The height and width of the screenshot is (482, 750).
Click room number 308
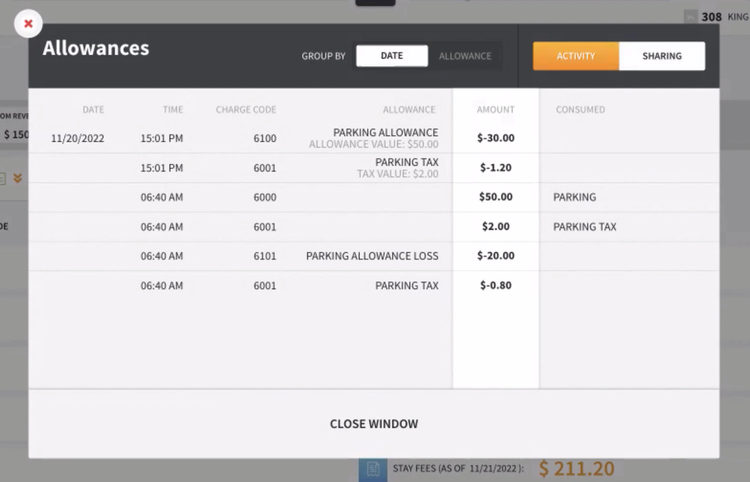point(711,17)
